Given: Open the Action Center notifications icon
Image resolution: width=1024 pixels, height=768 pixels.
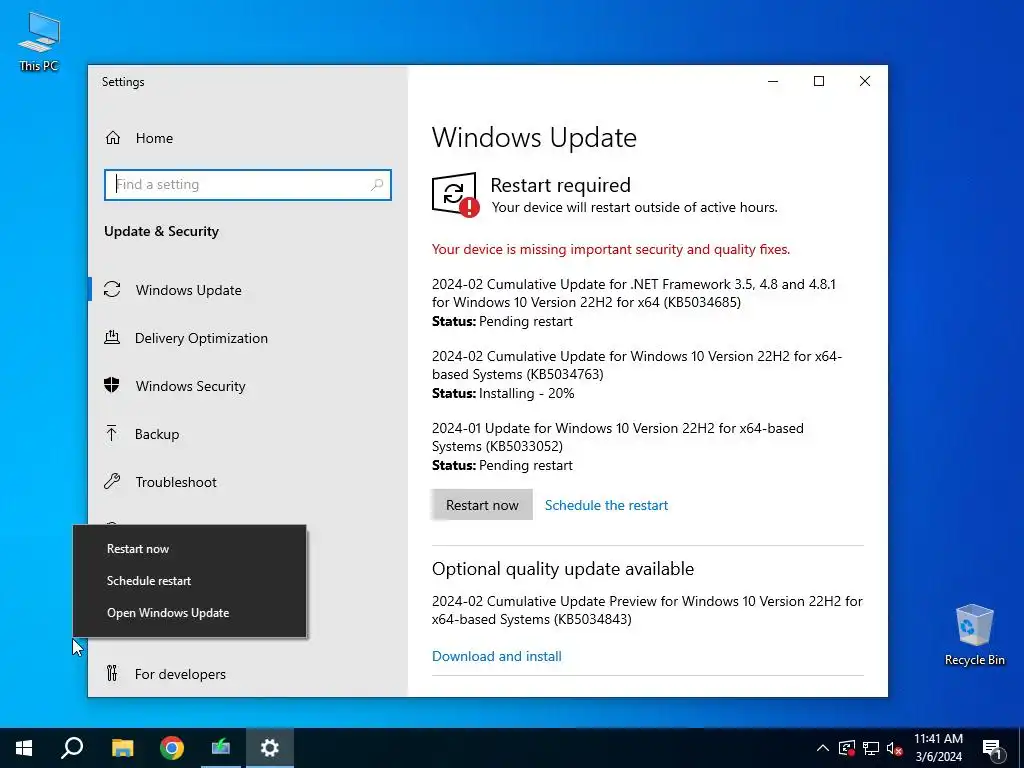Looking at the screenshot, I should [x=993, y=748].
